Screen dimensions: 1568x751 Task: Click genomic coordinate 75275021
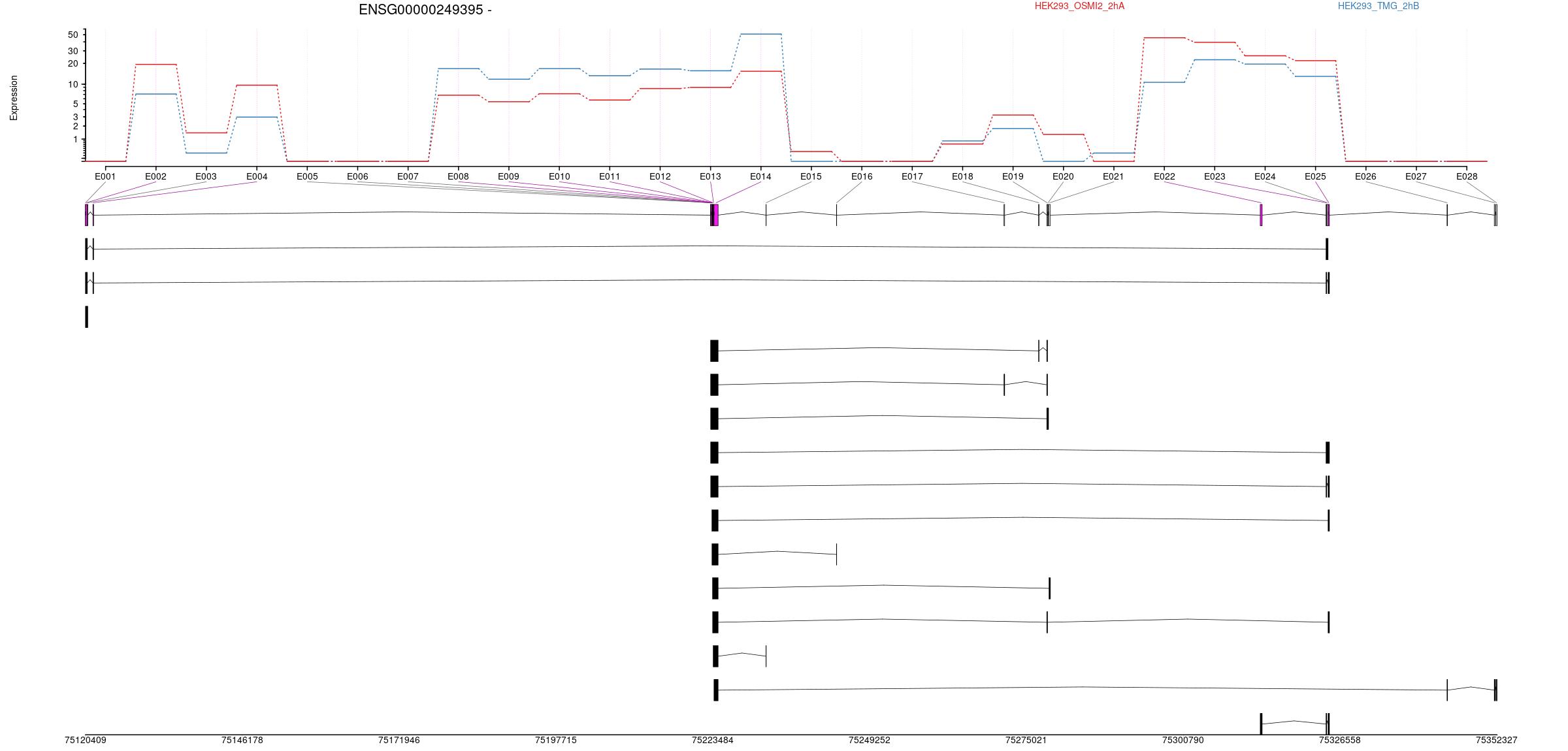(x=1026, y=740)
